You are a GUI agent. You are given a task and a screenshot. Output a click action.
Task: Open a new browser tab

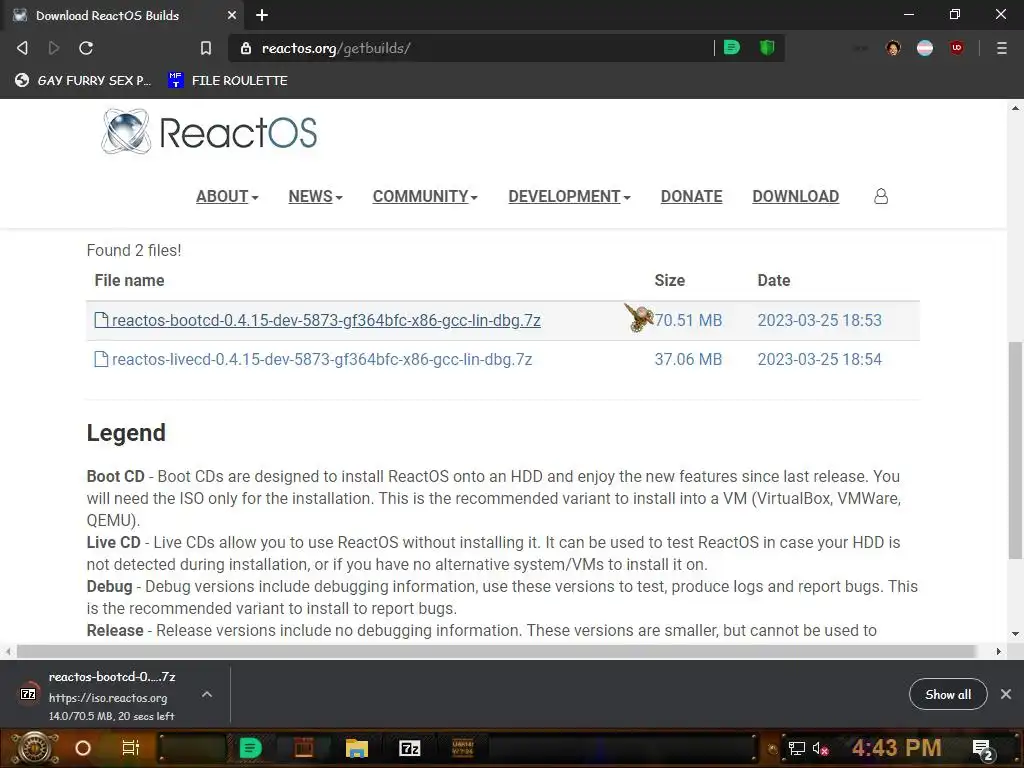pyautogui.click(x=262, y=15)
